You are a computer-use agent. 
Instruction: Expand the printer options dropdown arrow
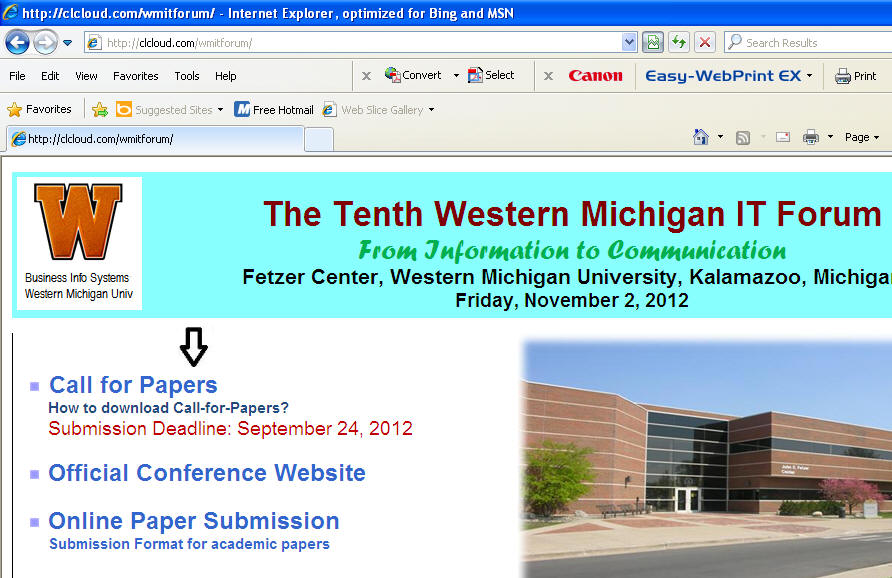830,137
